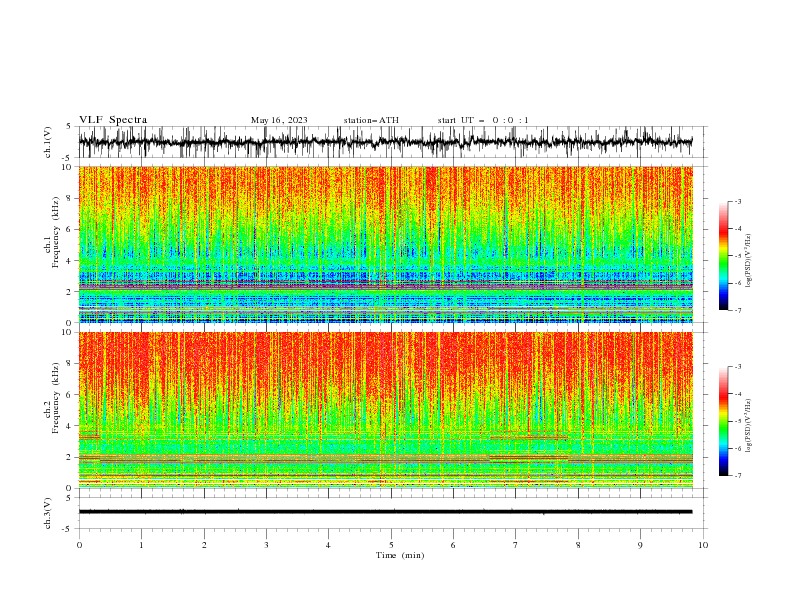The height and width of the screenshot is (612, 792).
Task: Click the 'station=ATH' label
Action: coord(371,120)
